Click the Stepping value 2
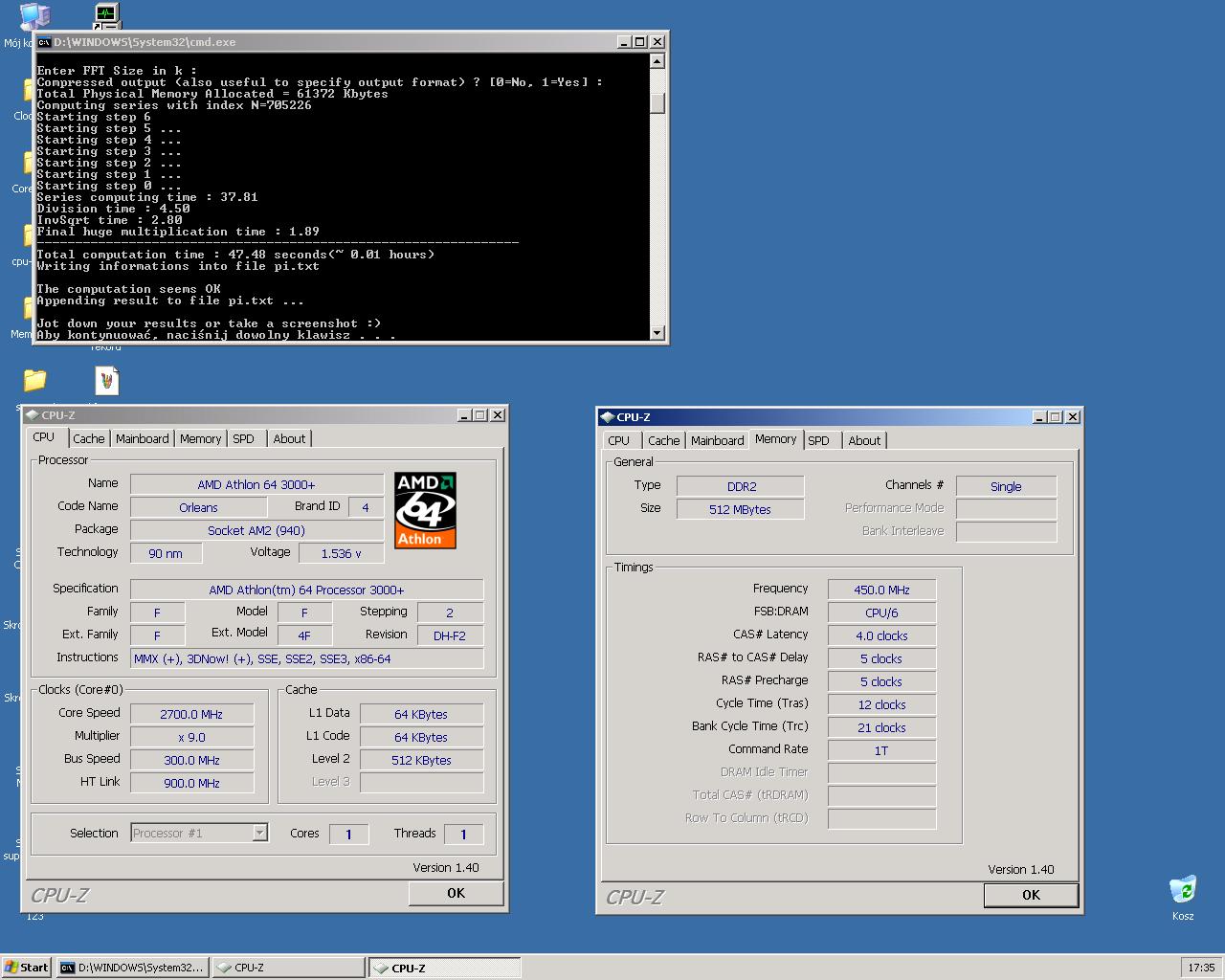The image size is (1225, 980). click(450, 612)
